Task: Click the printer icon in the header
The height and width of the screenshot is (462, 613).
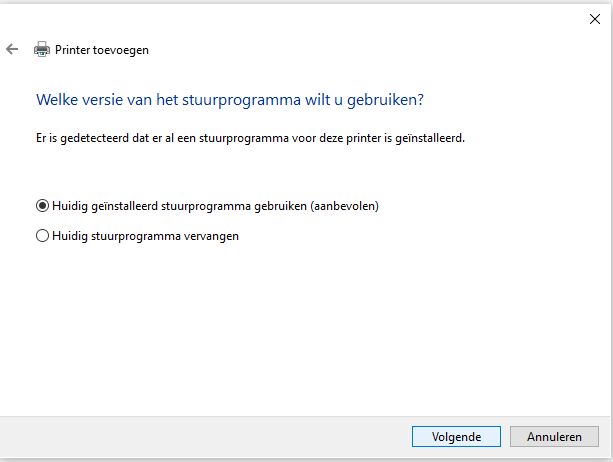Action: tap(41, 49)
